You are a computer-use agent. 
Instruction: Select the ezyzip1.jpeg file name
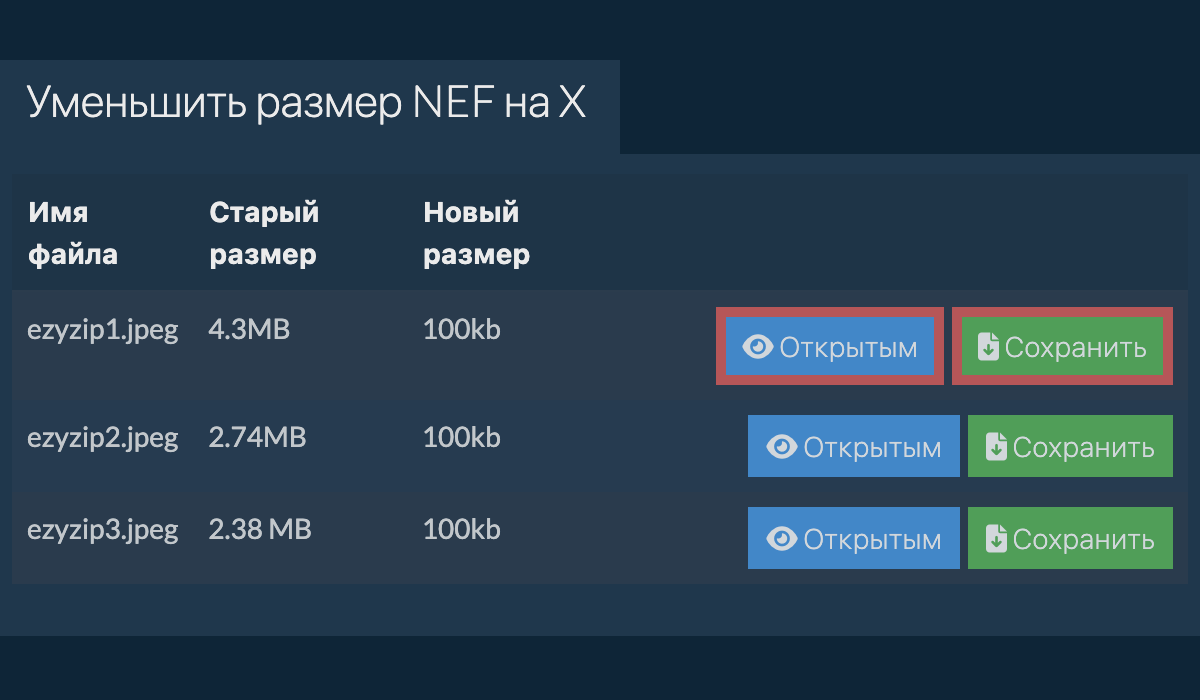pos(103,329)
